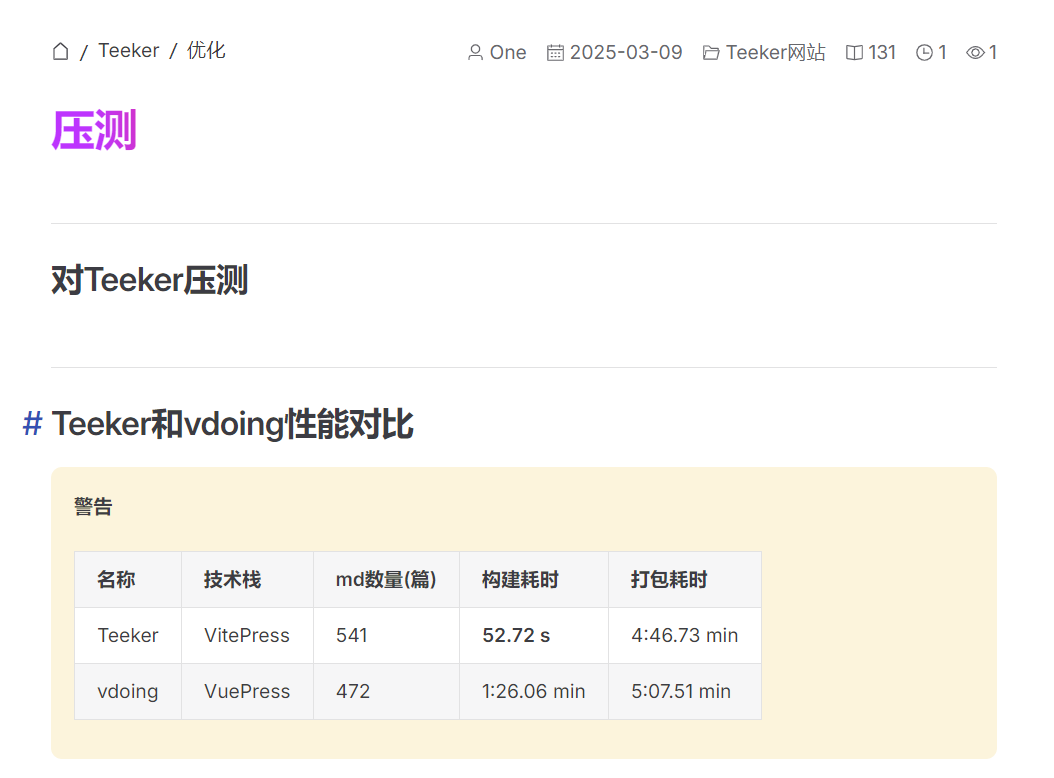The width and height of the screenshot is (1054, 778).
Task: Open the 优化 breadcrumb link
Action: (x=206, y=50)
